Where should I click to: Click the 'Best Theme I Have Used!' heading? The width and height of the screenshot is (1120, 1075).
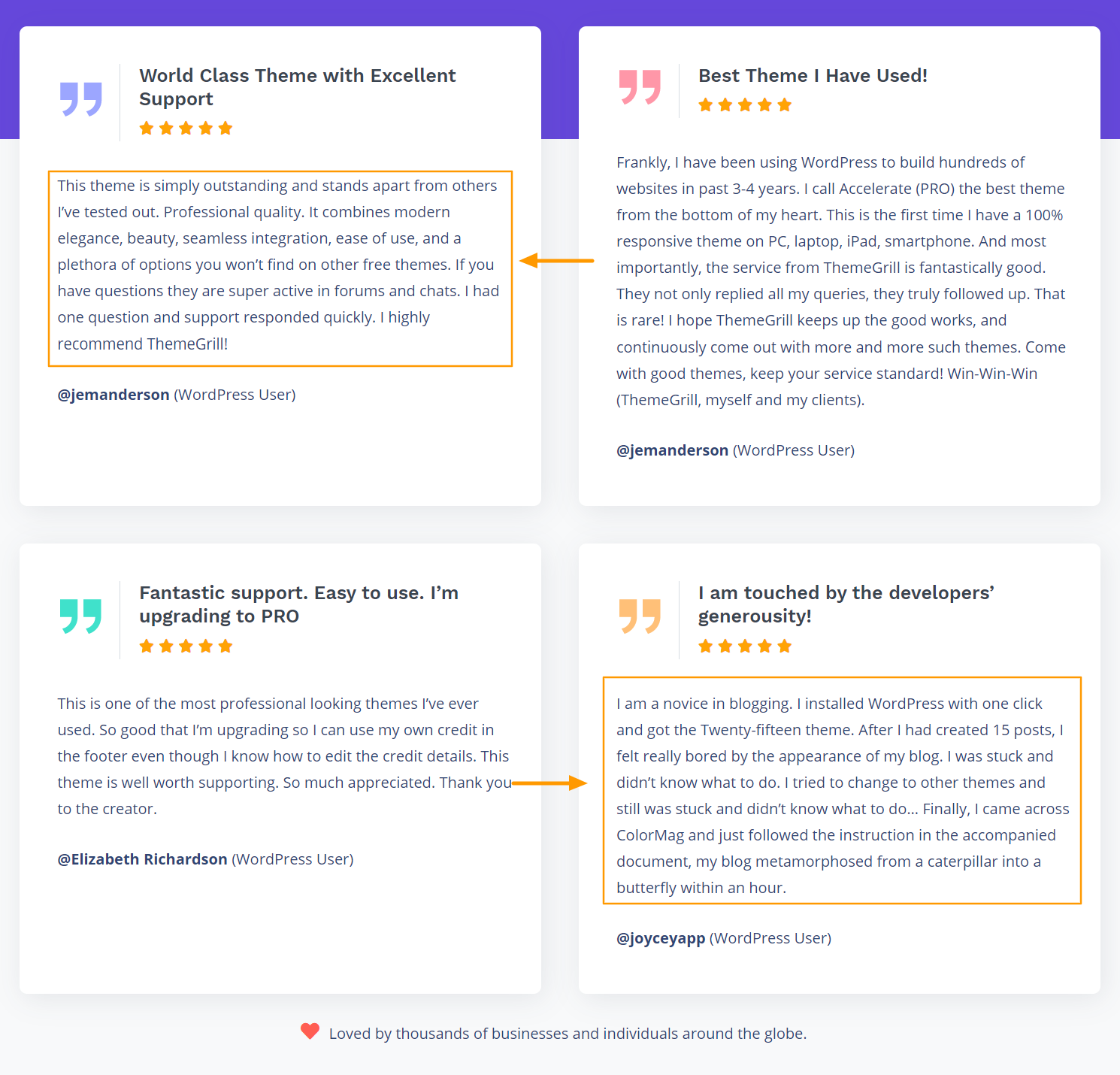pyautogui.click(x=813, y=76)
